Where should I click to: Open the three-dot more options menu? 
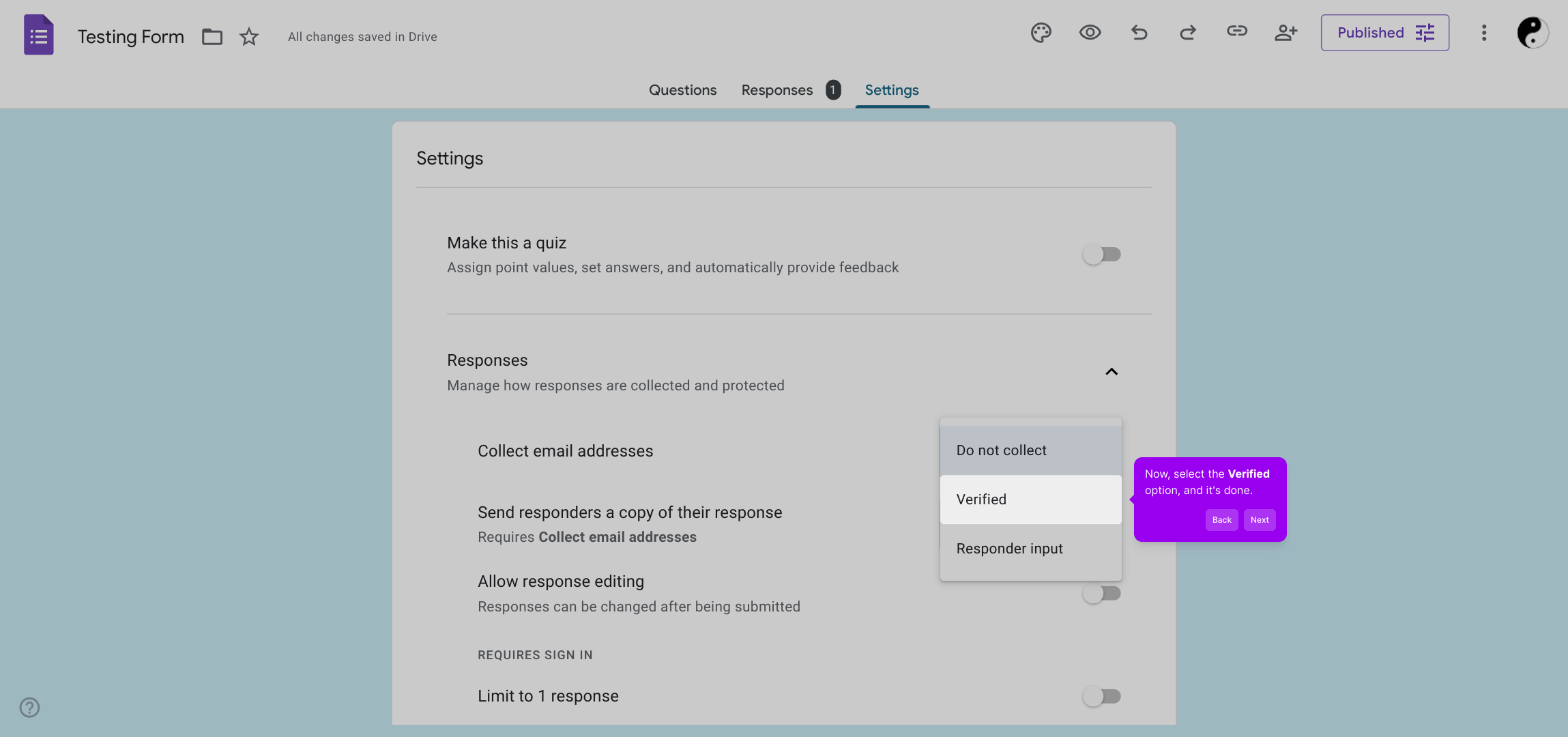click(x=1483, y=33)
